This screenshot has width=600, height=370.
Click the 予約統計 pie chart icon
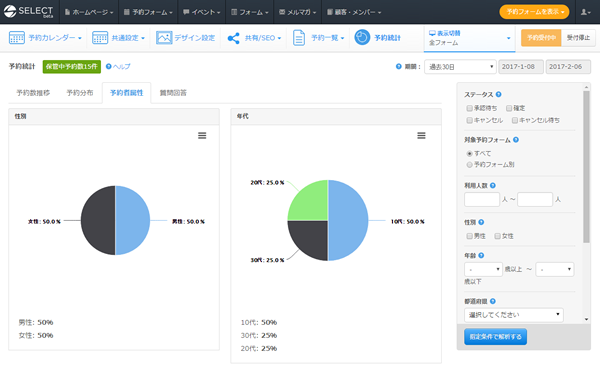362,37
